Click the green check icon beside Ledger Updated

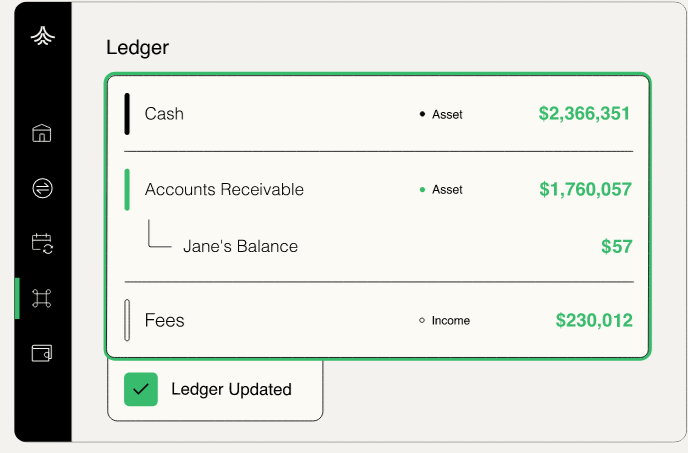tap(141, 389)
